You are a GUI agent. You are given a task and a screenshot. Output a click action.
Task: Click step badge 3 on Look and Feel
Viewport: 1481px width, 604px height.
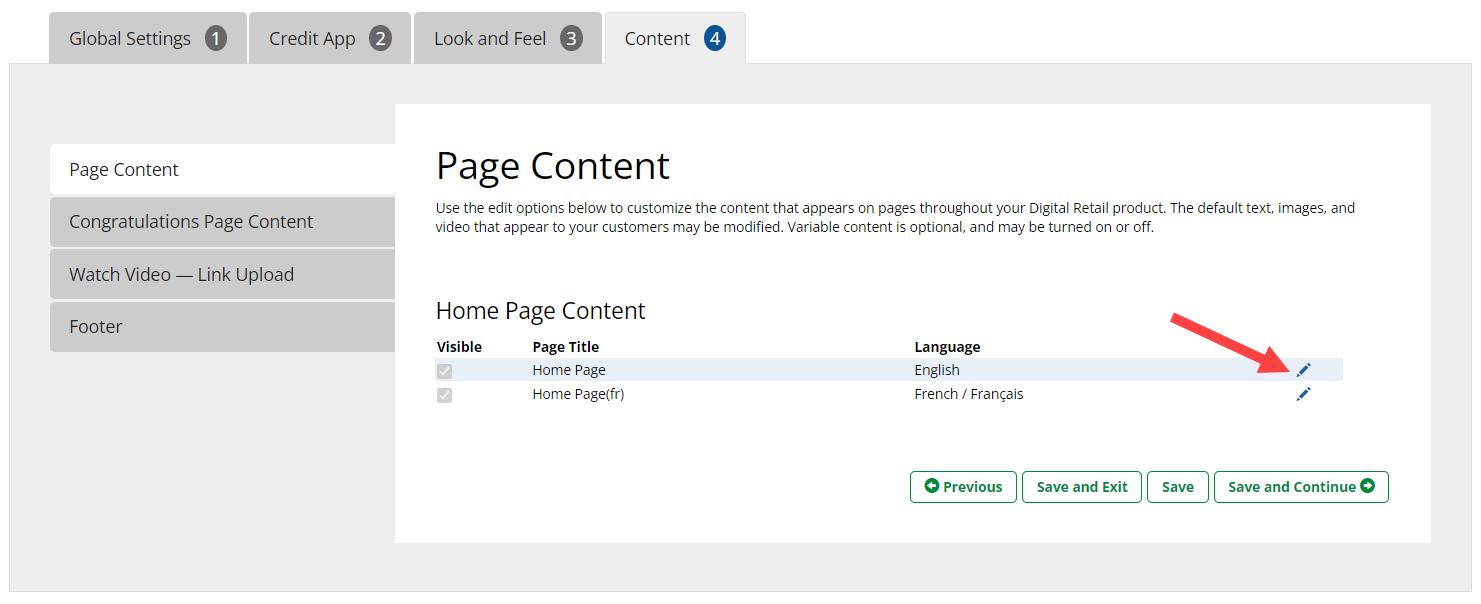(x=571, y=39)
